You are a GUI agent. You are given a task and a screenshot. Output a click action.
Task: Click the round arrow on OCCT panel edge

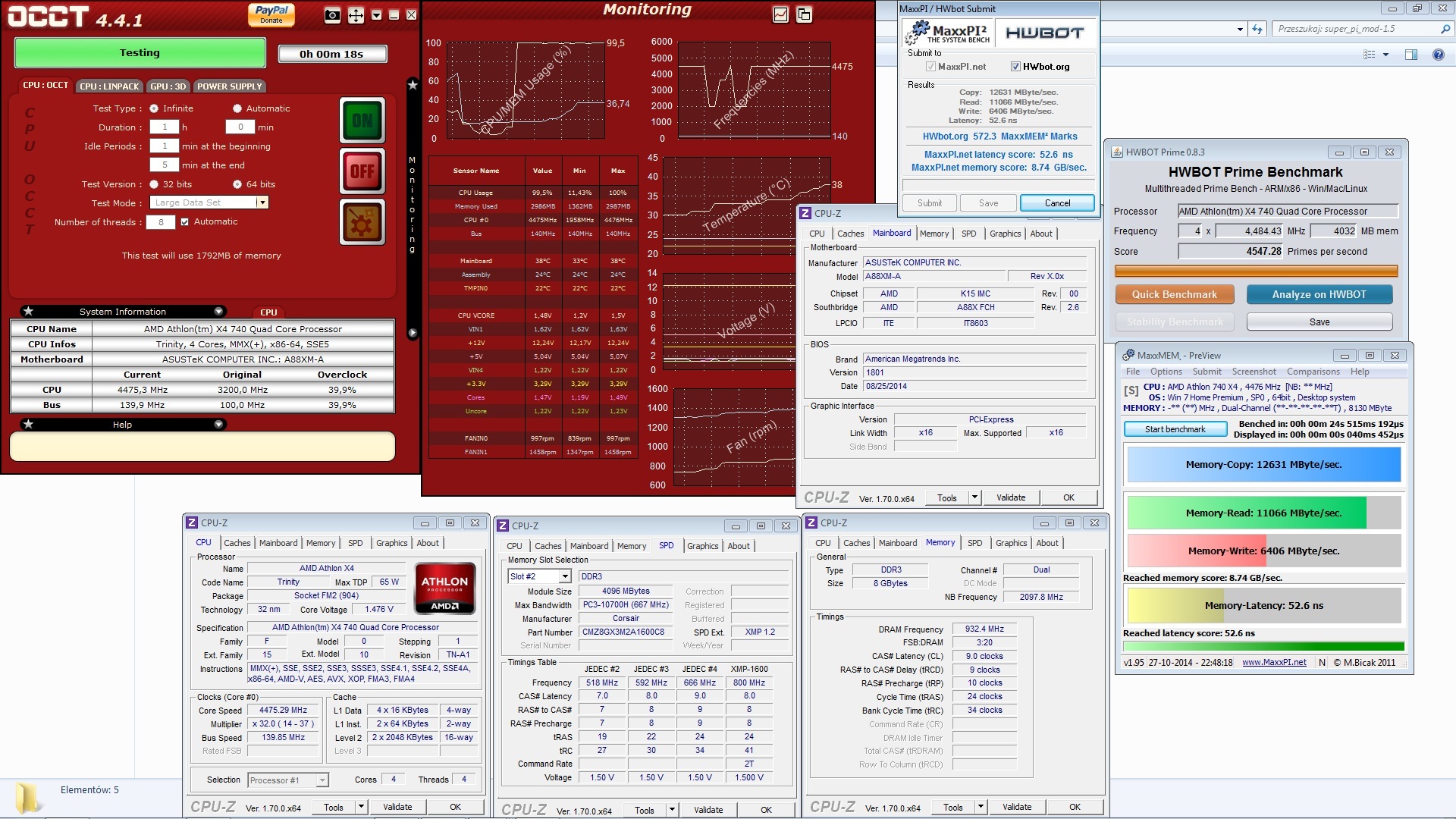[x=413, y=333]
